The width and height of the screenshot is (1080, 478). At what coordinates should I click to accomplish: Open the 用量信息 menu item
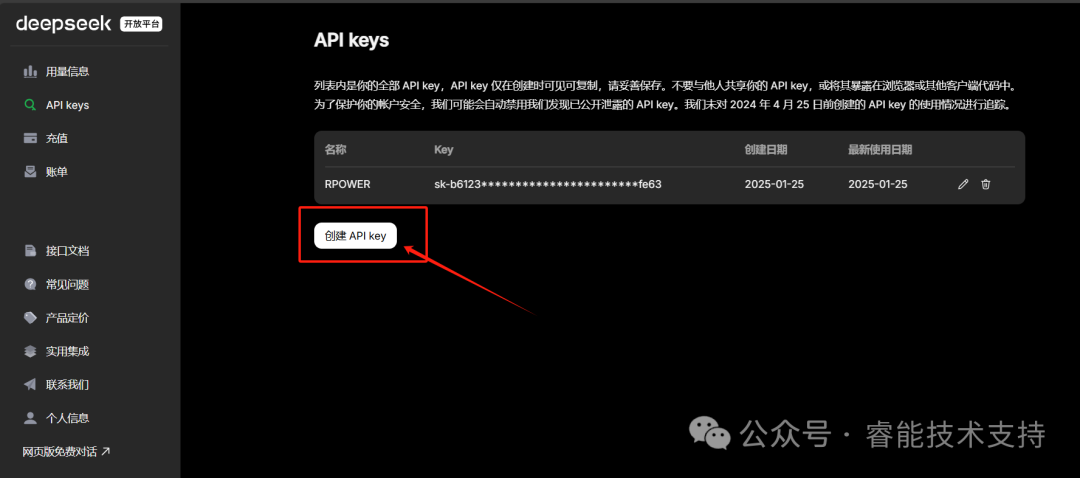tap(68, 72)
